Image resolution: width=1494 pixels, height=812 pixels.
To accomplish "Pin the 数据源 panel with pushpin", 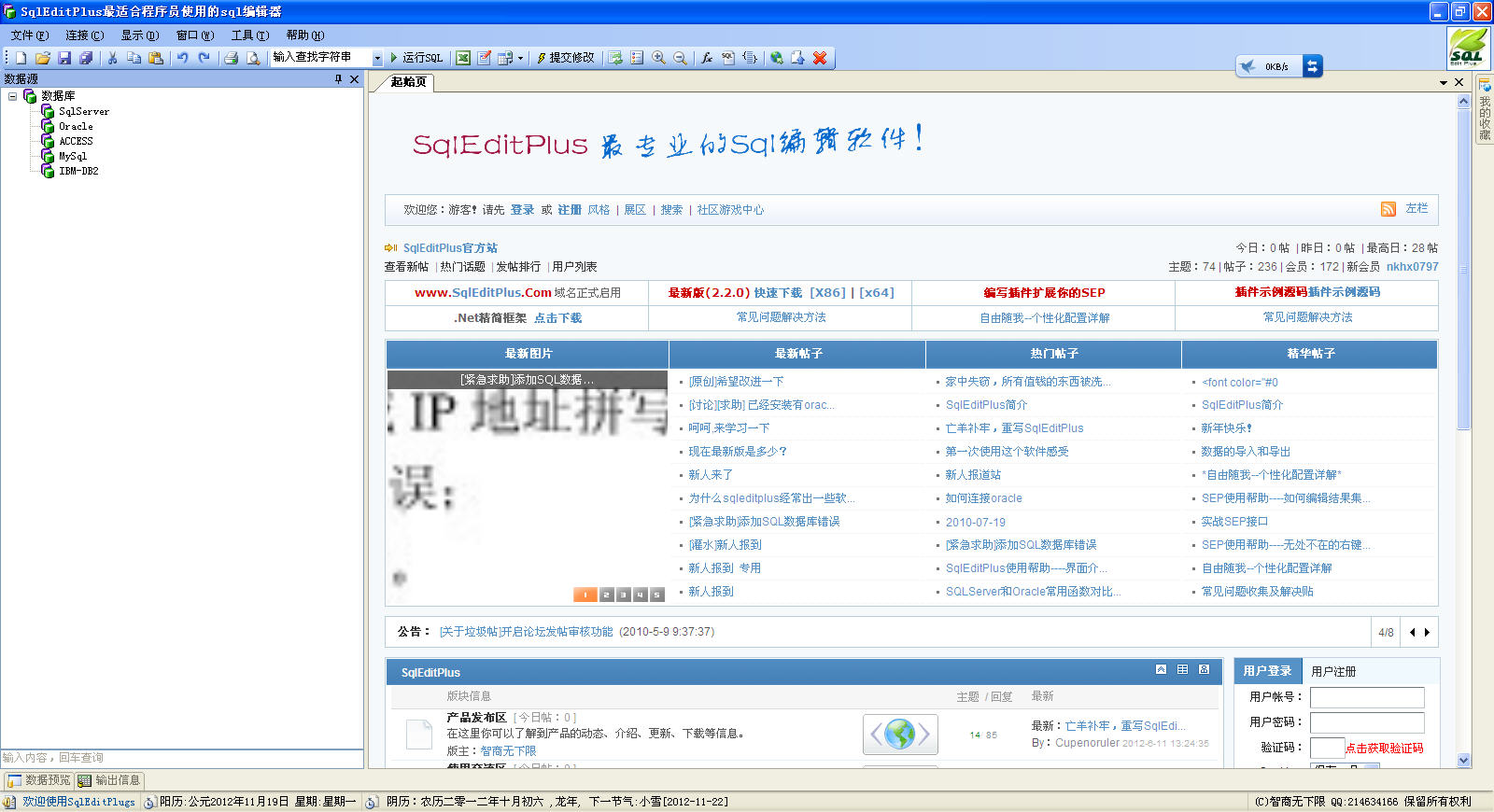I will [x=338, y=79].
